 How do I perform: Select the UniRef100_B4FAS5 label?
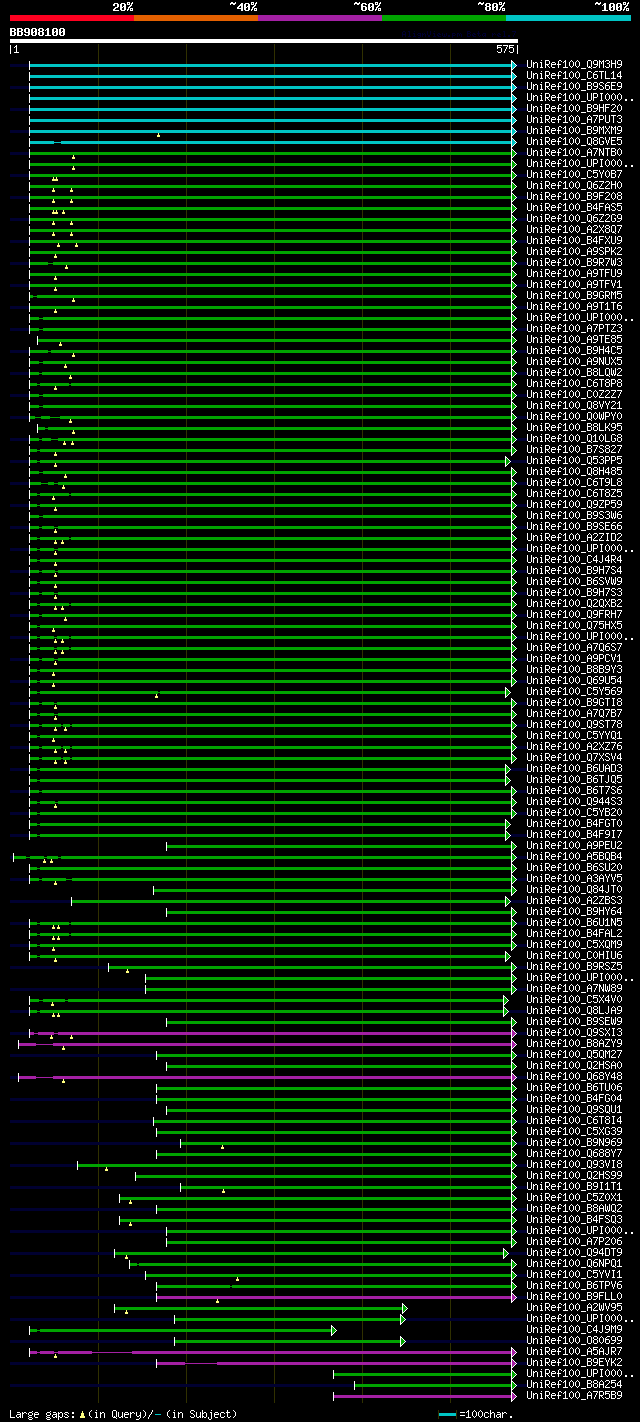point(575,208)
